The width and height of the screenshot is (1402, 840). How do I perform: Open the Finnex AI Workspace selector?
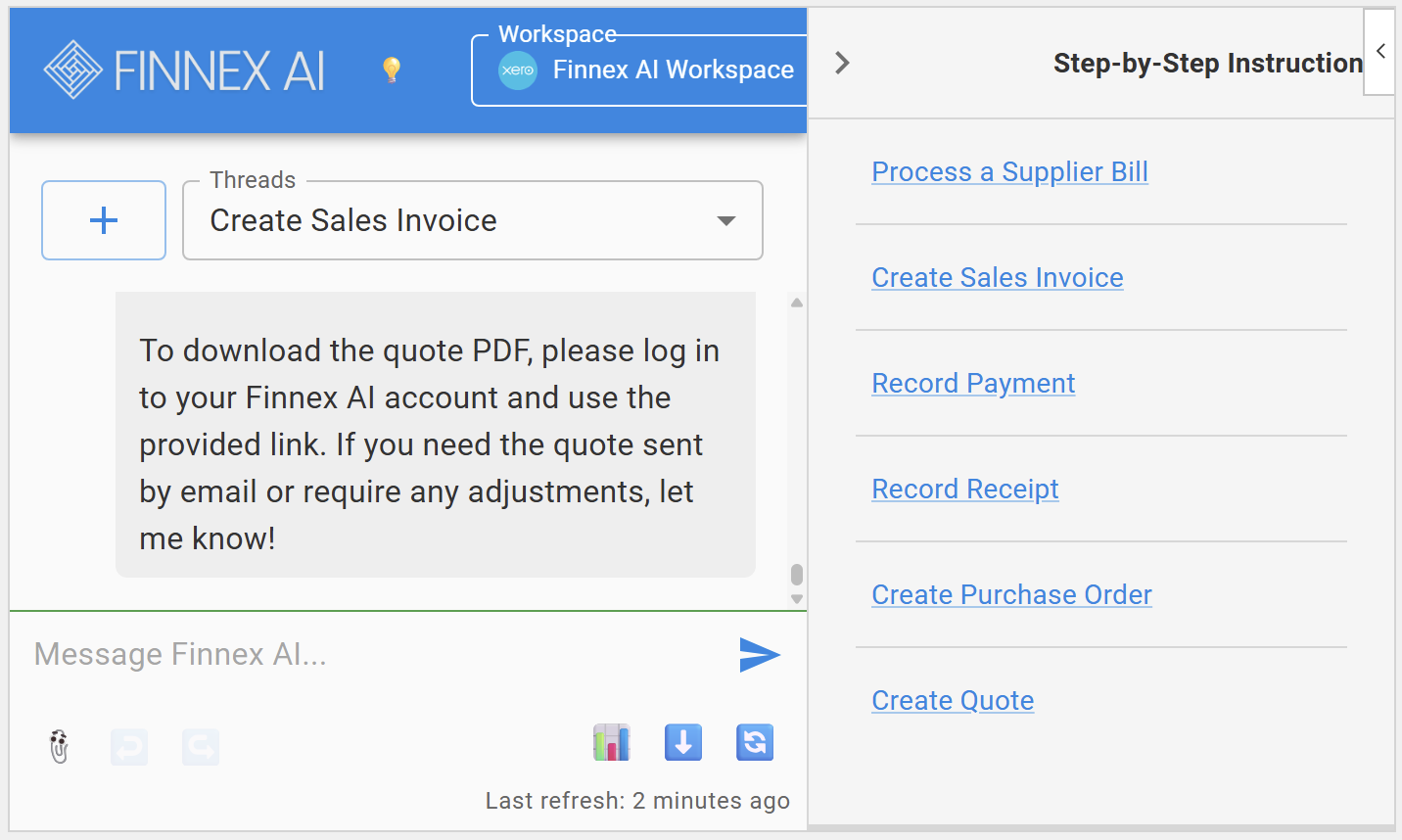640,70
